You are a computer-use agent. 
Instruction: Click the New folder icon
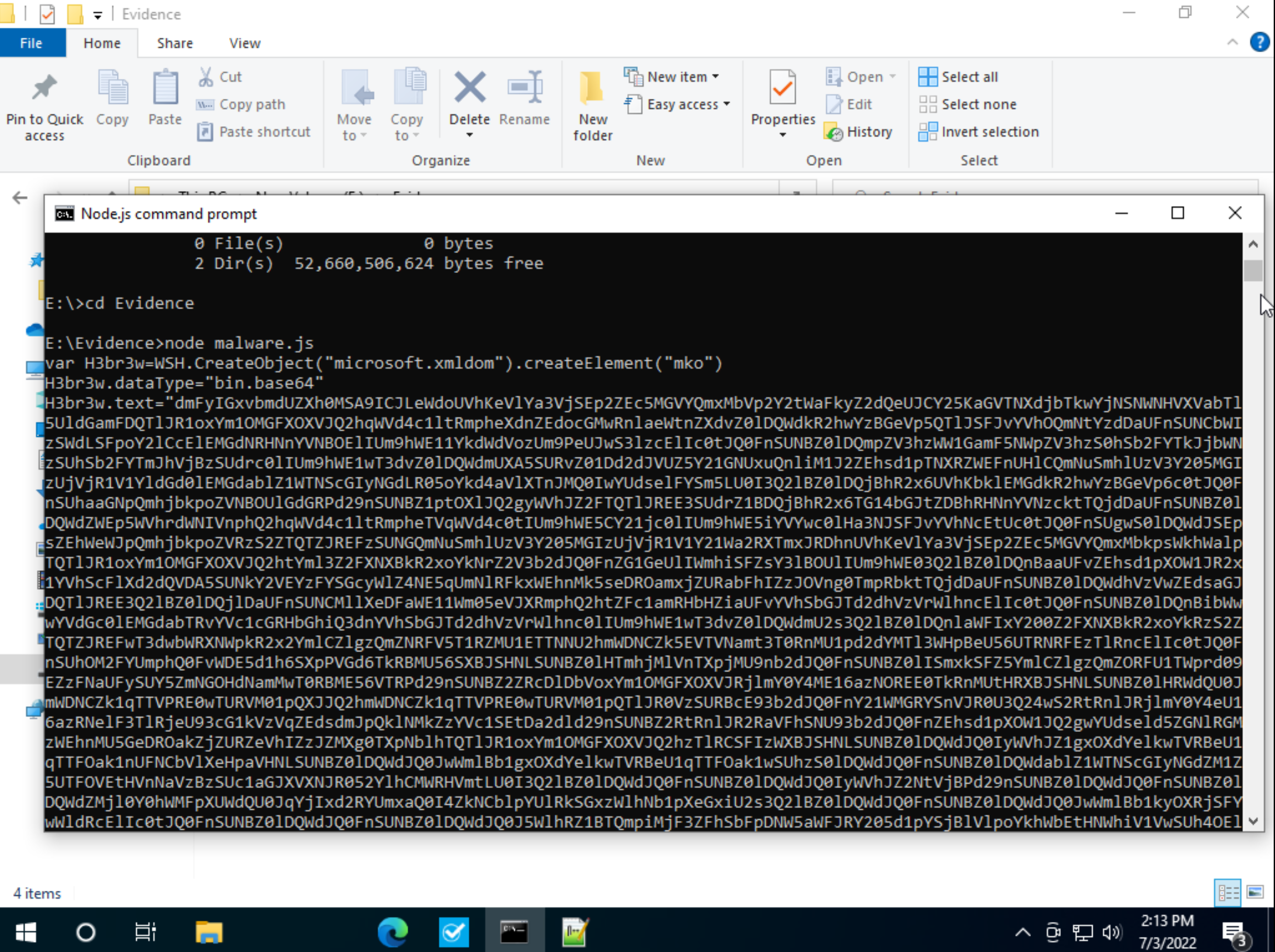pyautogui.click(x=592, y=88)
